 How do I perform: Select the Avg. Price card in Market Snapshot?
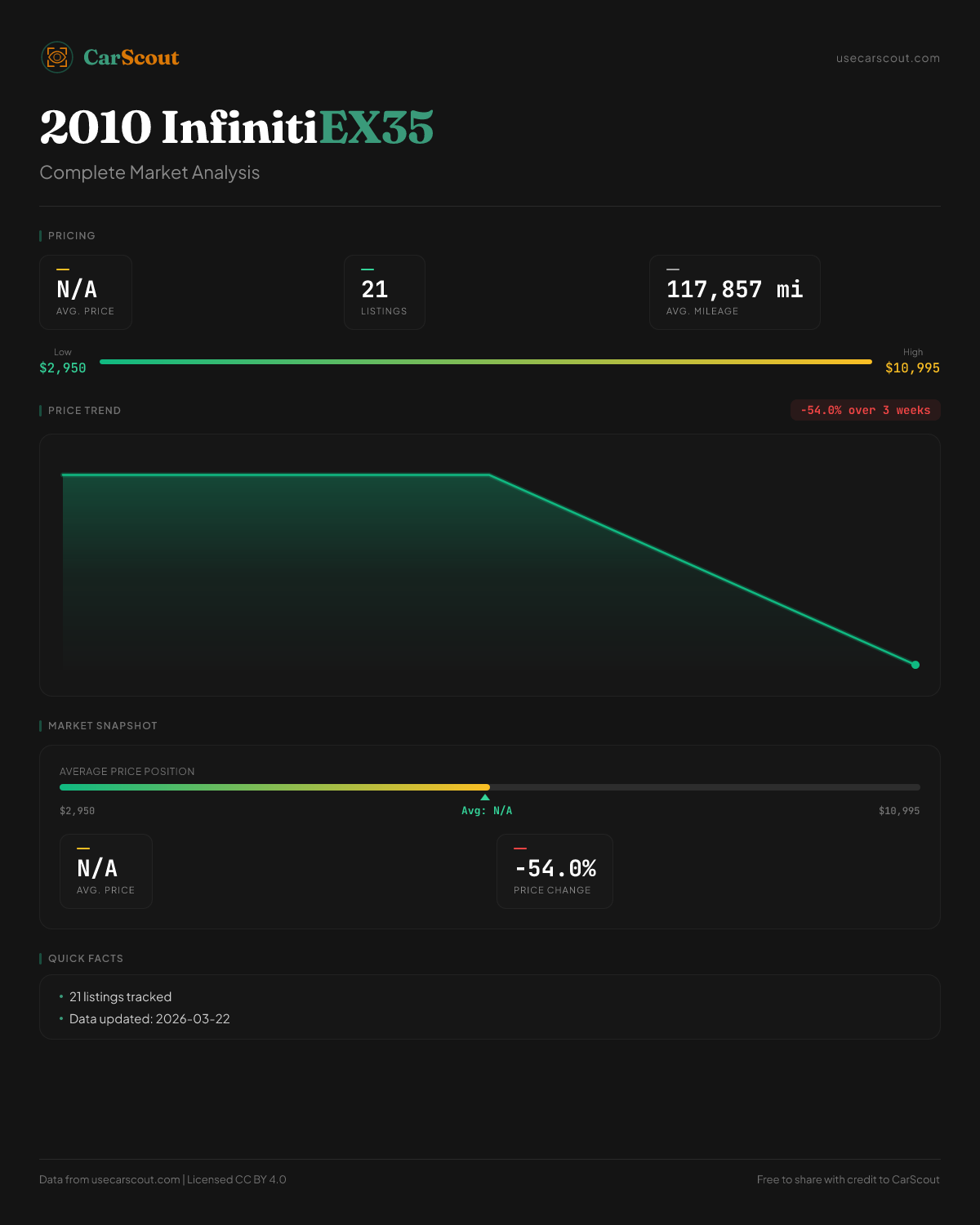(106, 871)
